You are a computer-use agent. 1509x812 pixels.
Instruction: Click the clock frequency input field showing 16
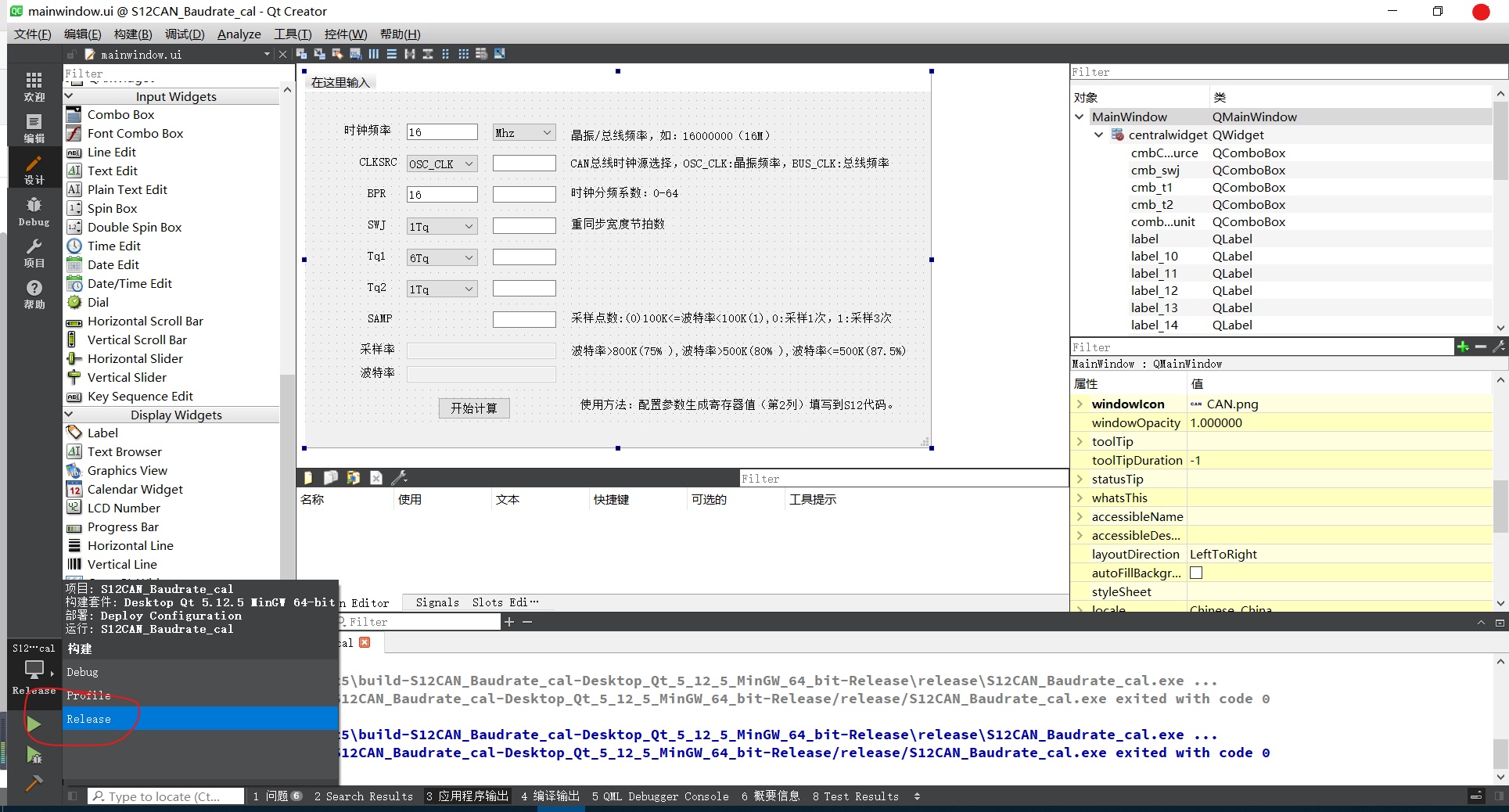442,132
